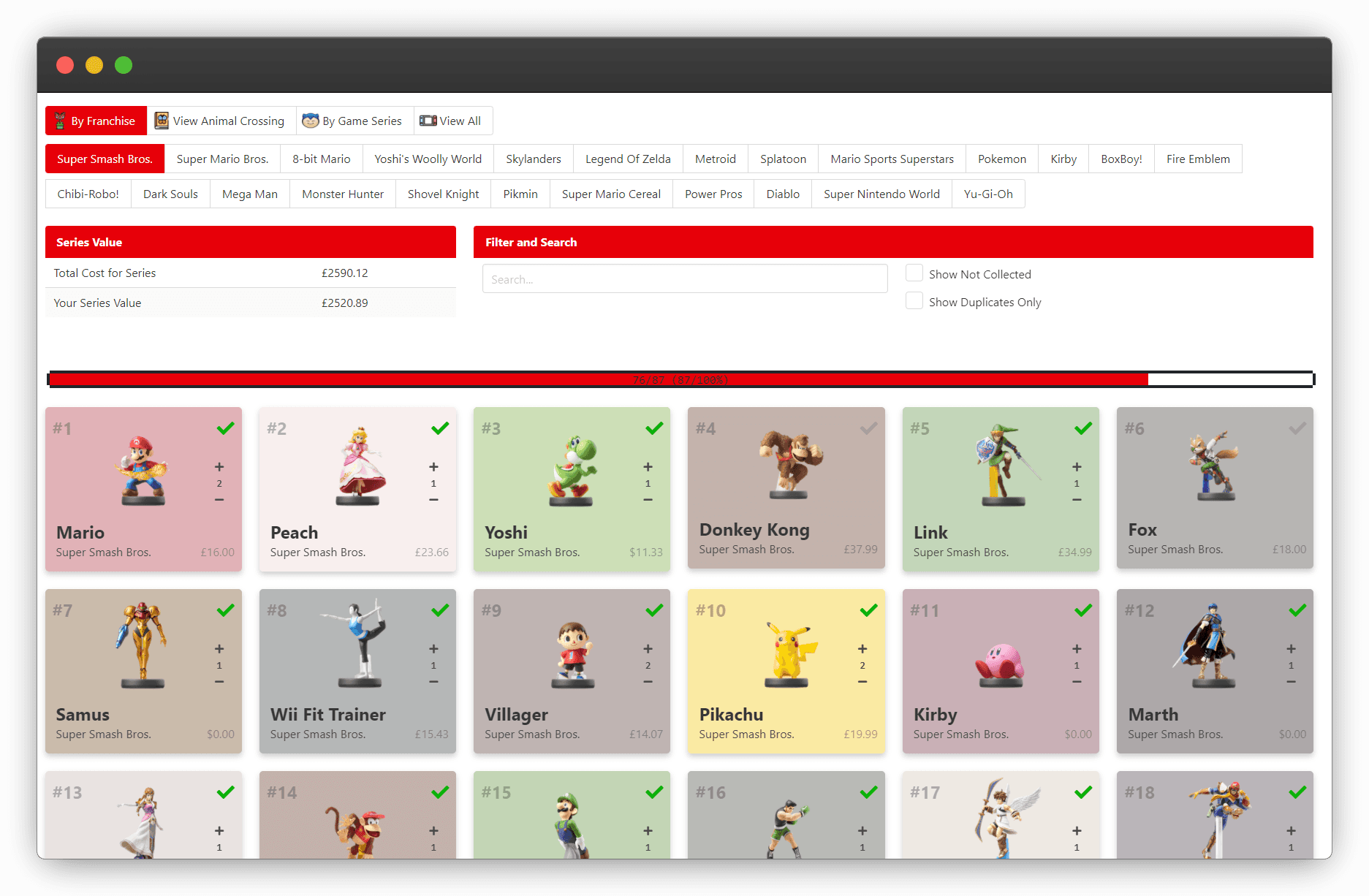Open View Animal Crossing tab
Image resolution: width=1369 pixels, height=896 pixels.
221,121
